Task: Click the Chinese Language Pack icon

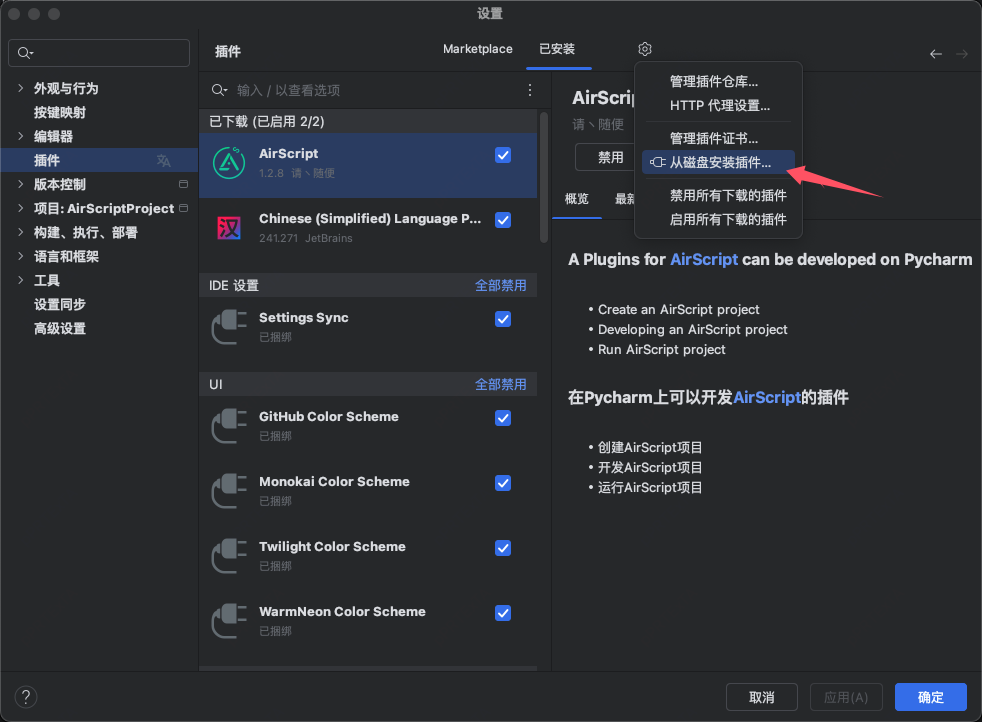Action: coord(229,227)
